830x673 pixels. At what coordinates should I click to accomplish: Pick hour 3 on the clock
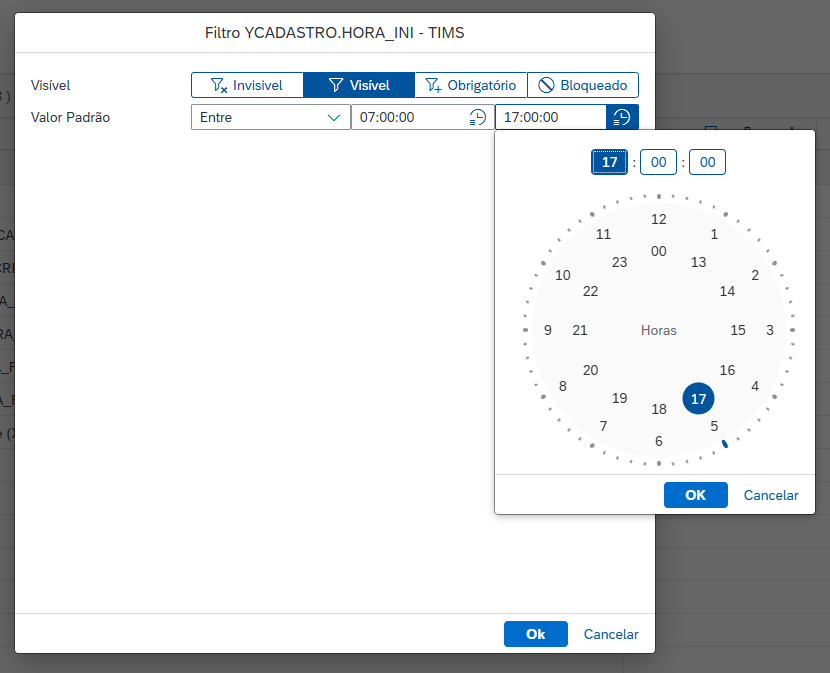tap(770, 330)
